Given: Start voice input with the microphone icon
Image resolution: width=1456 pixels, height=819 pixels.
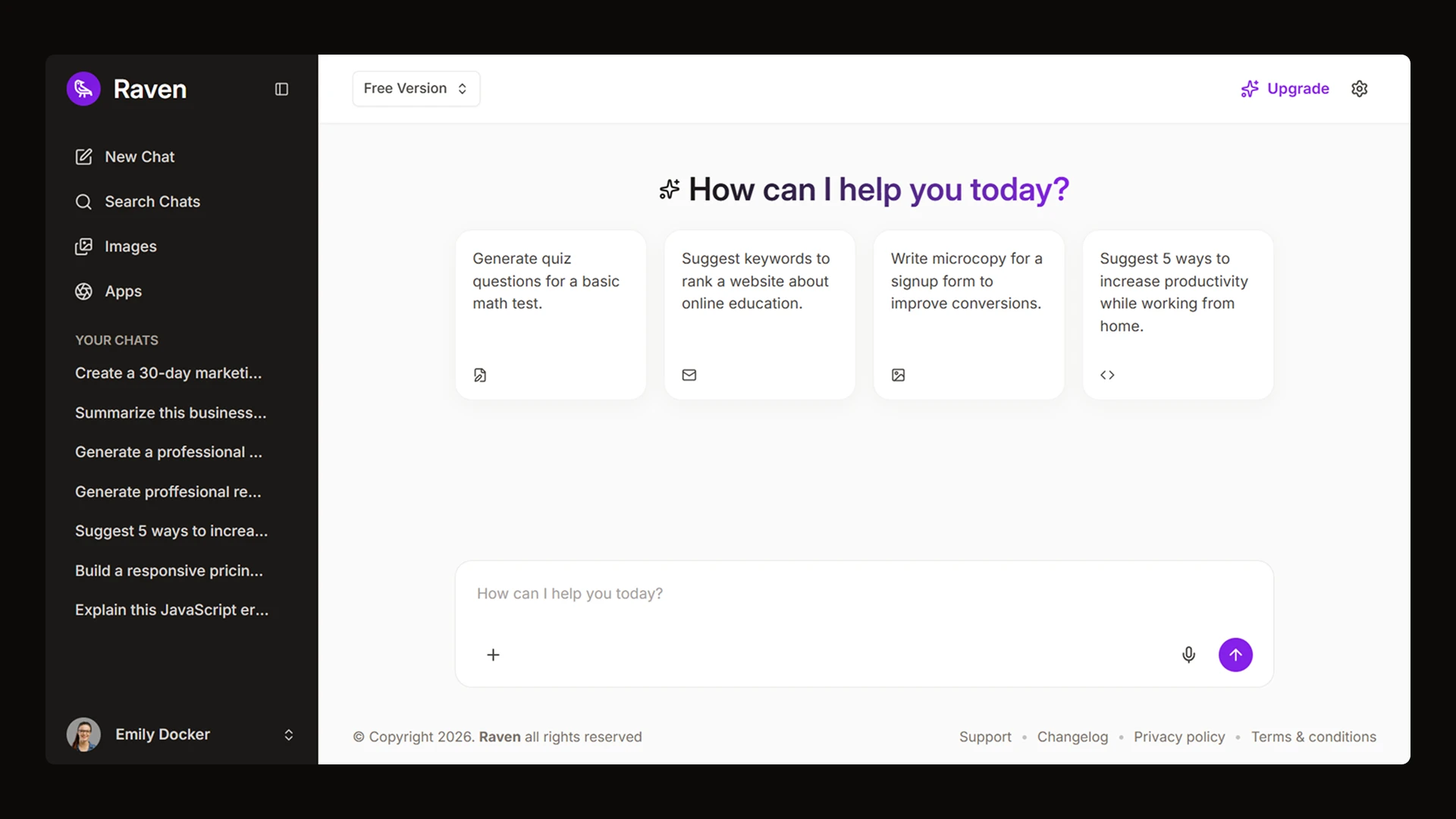Looking at the screenshot, I should coord(1188,654).
